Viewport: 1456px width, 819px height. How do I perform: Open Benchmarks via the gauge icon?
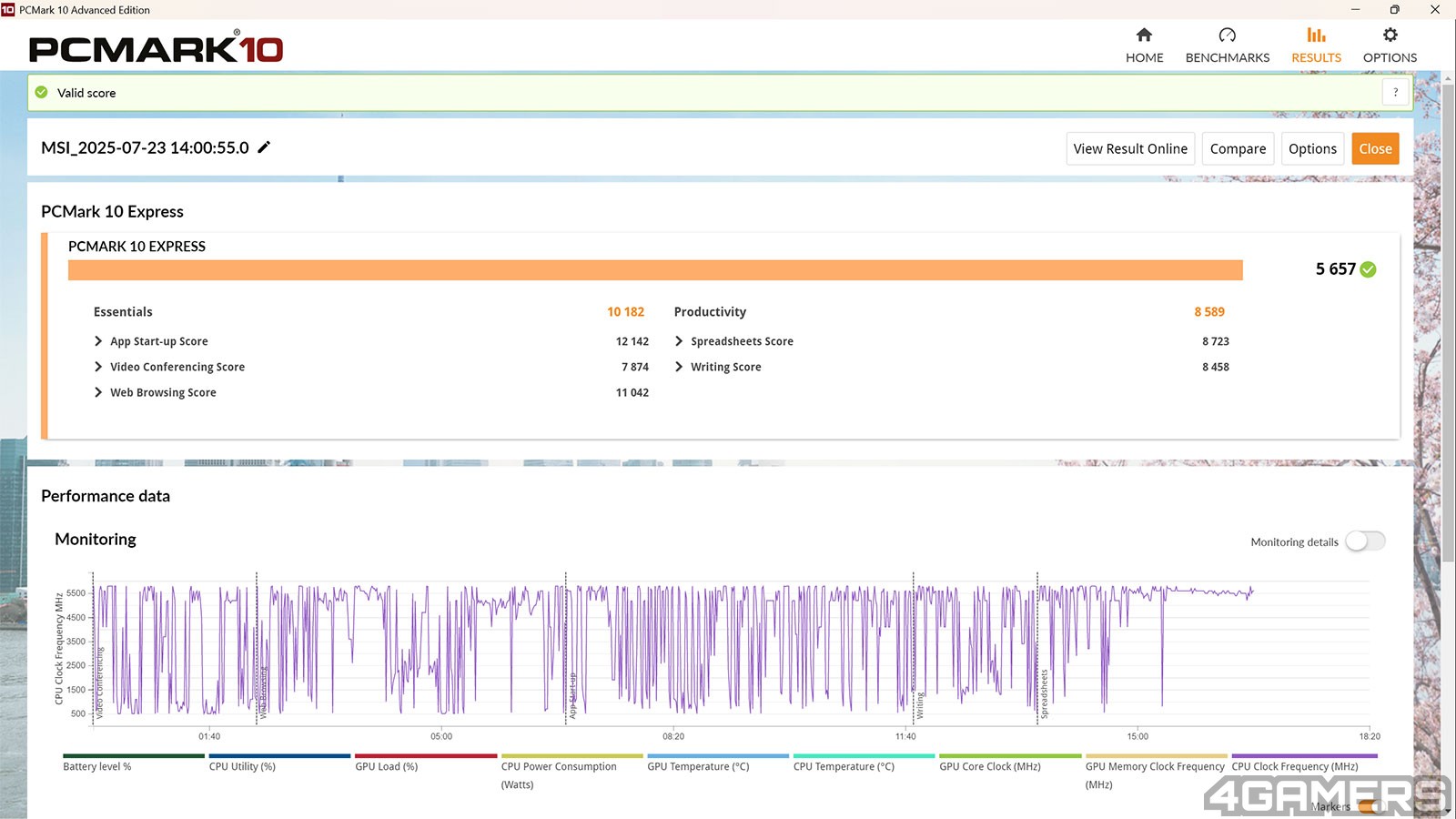tap(1227, 35)
